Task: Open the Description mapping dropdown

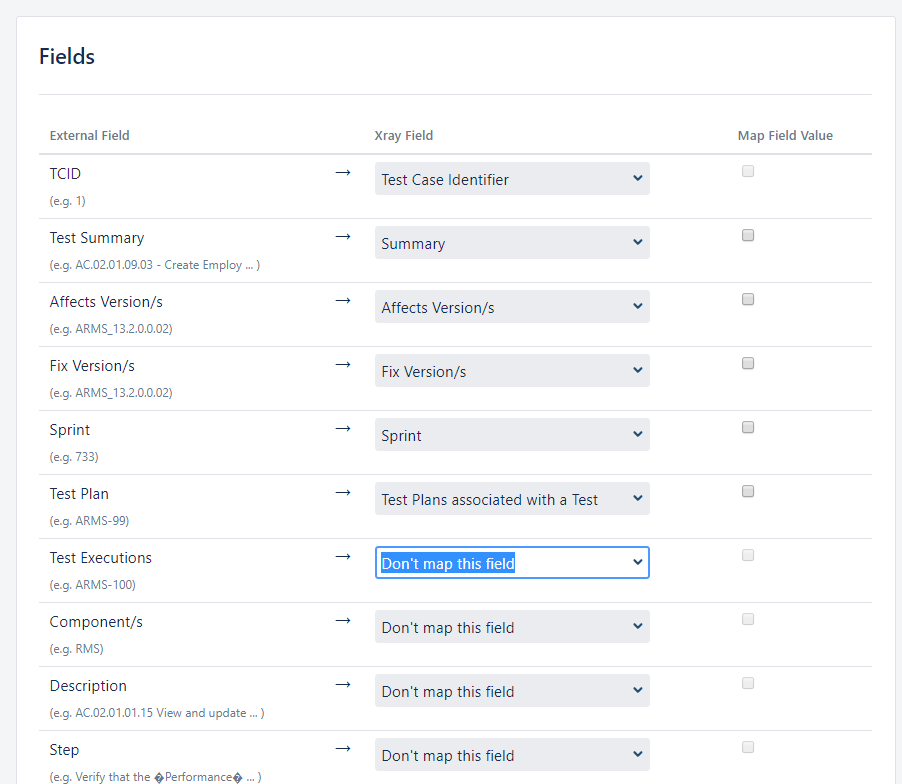Action: click(512, 691)
